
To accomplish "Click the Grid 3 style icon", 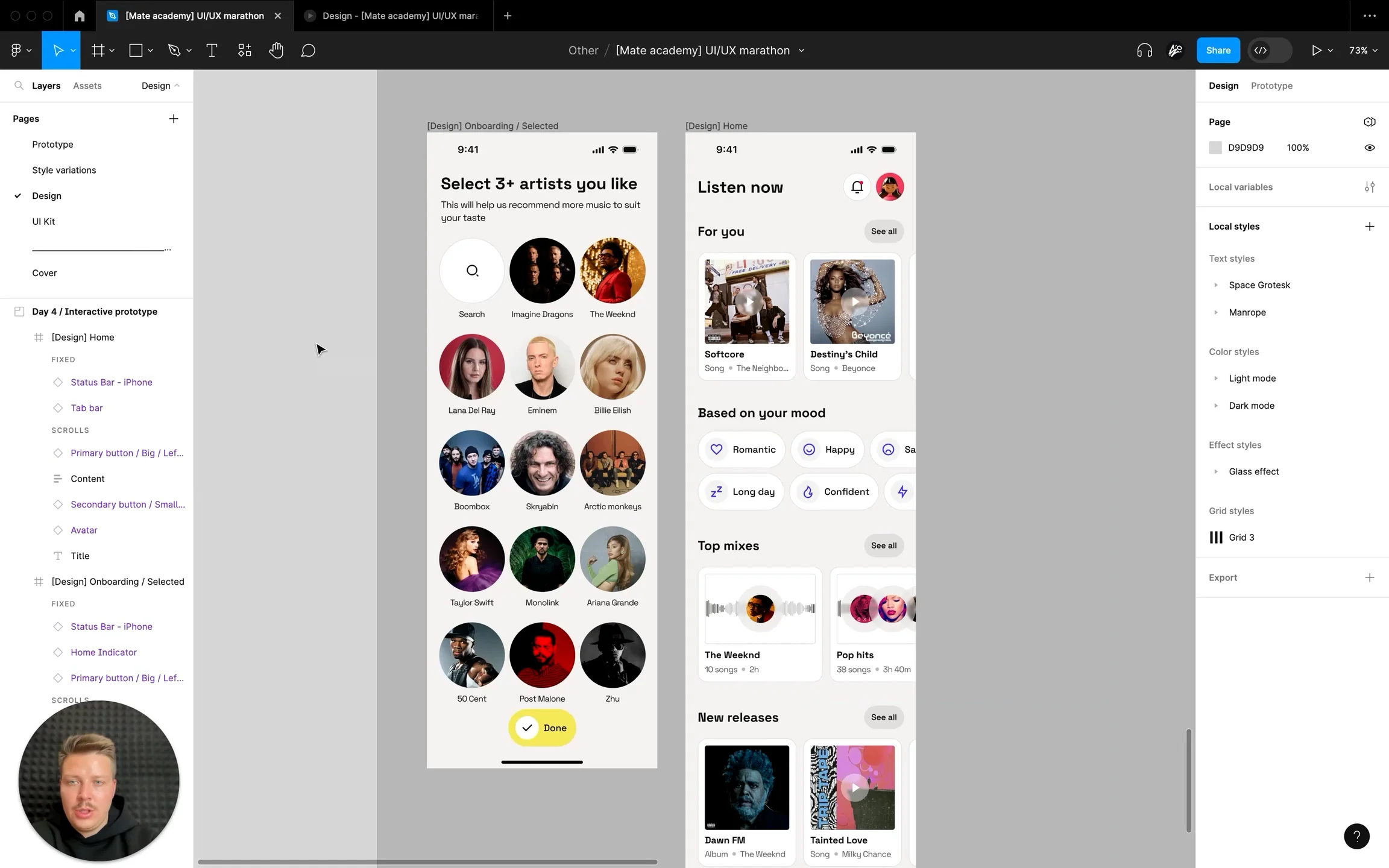I will pyautogui.click(x=1216, y=537).
